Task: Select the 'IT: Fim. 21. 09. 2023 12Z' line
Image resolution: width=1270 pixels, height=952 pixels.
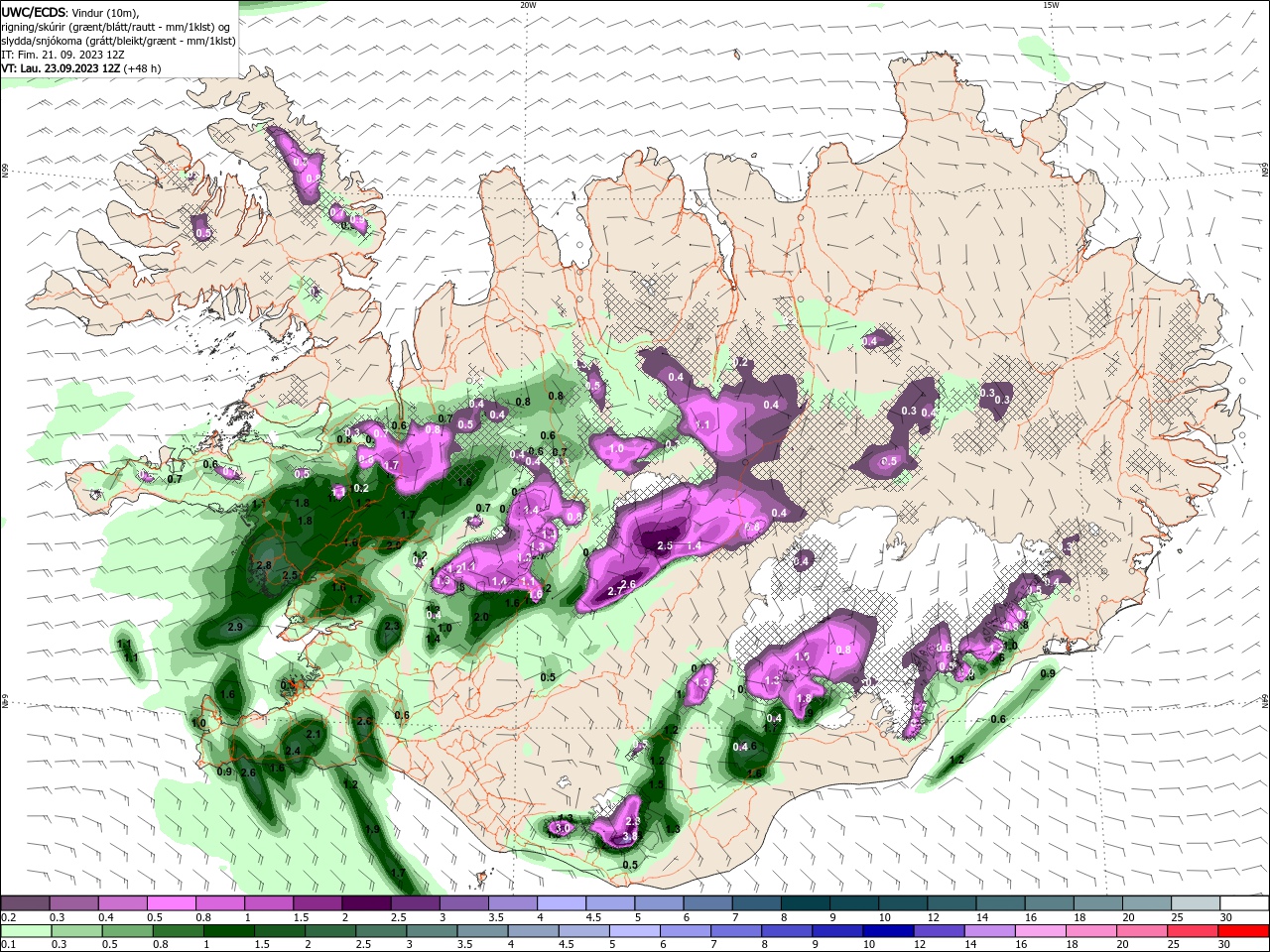Action: coord(63,55)
